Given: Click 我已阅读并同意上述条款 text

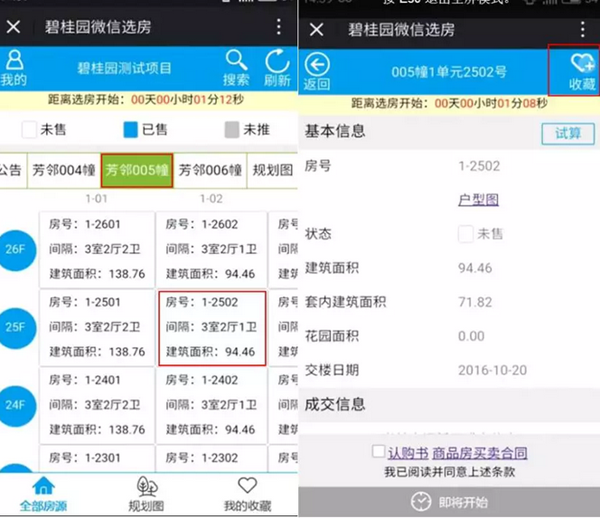Looking at the screenshot, I should pos(449,472).
